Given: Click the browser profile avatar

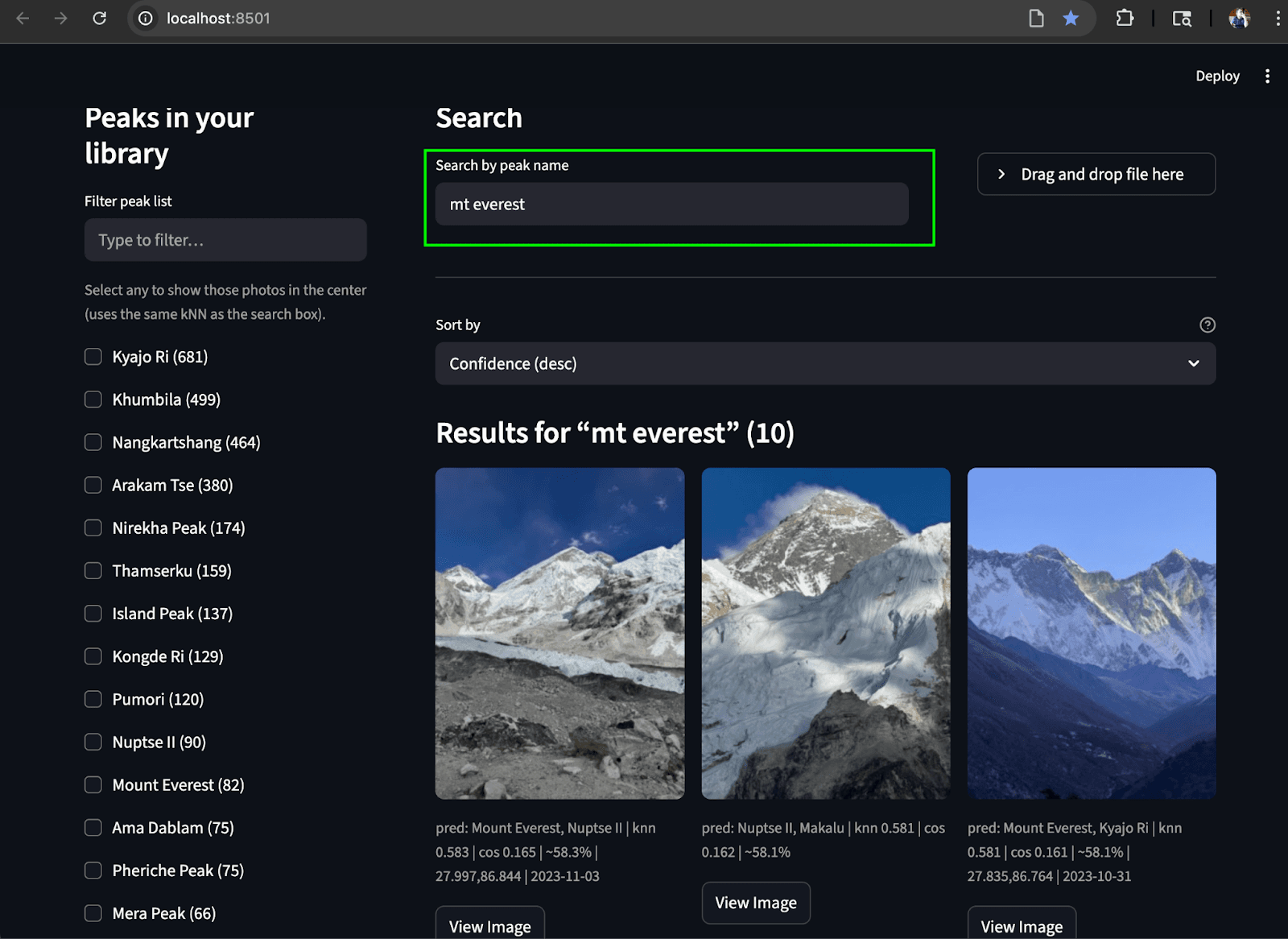Looking at the screenshot, I should (1240, 18).
